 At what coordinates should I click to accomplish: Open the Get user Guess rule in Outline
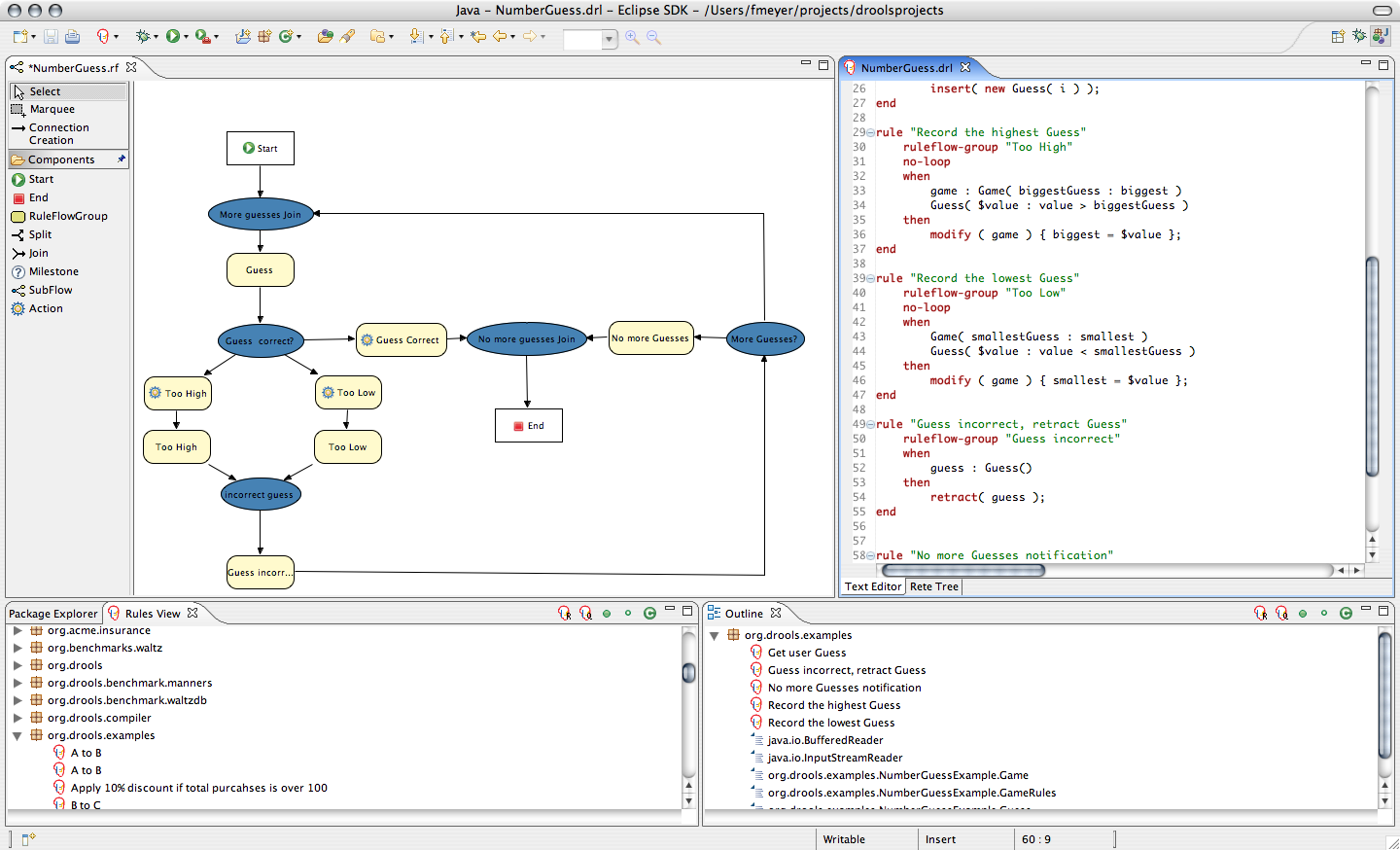click(x=806, y=653)
